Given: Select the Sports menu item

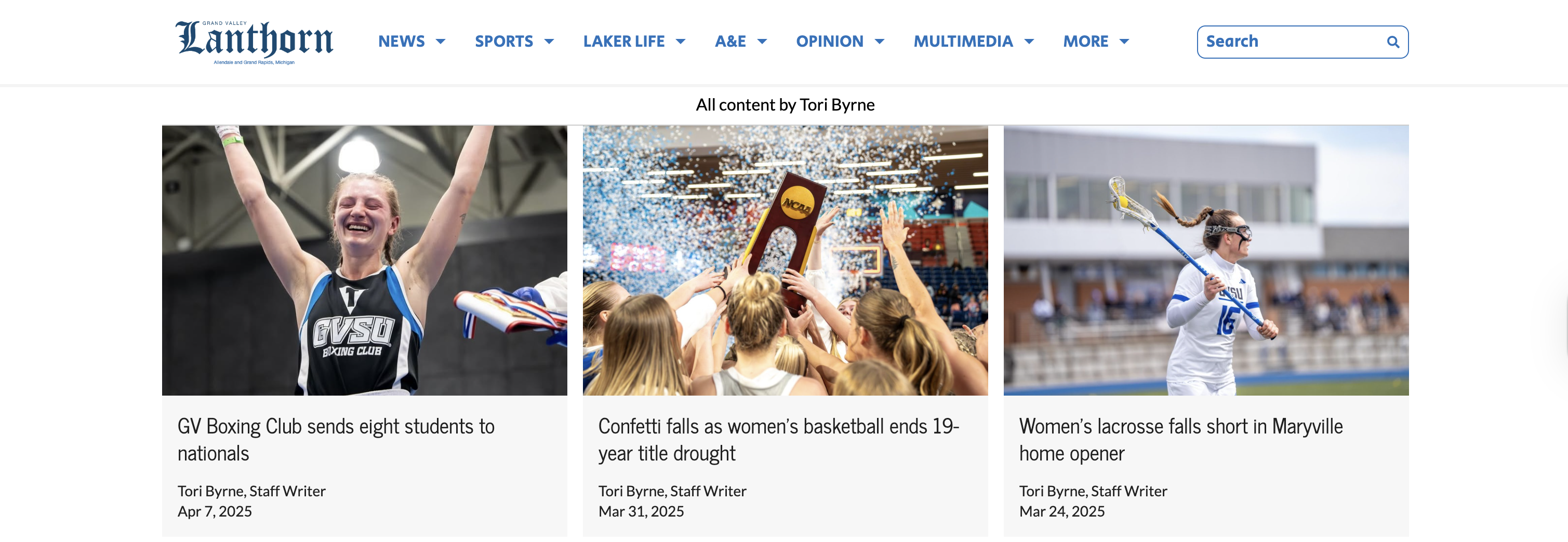Looking at the screenshot, I should point(503,42).
